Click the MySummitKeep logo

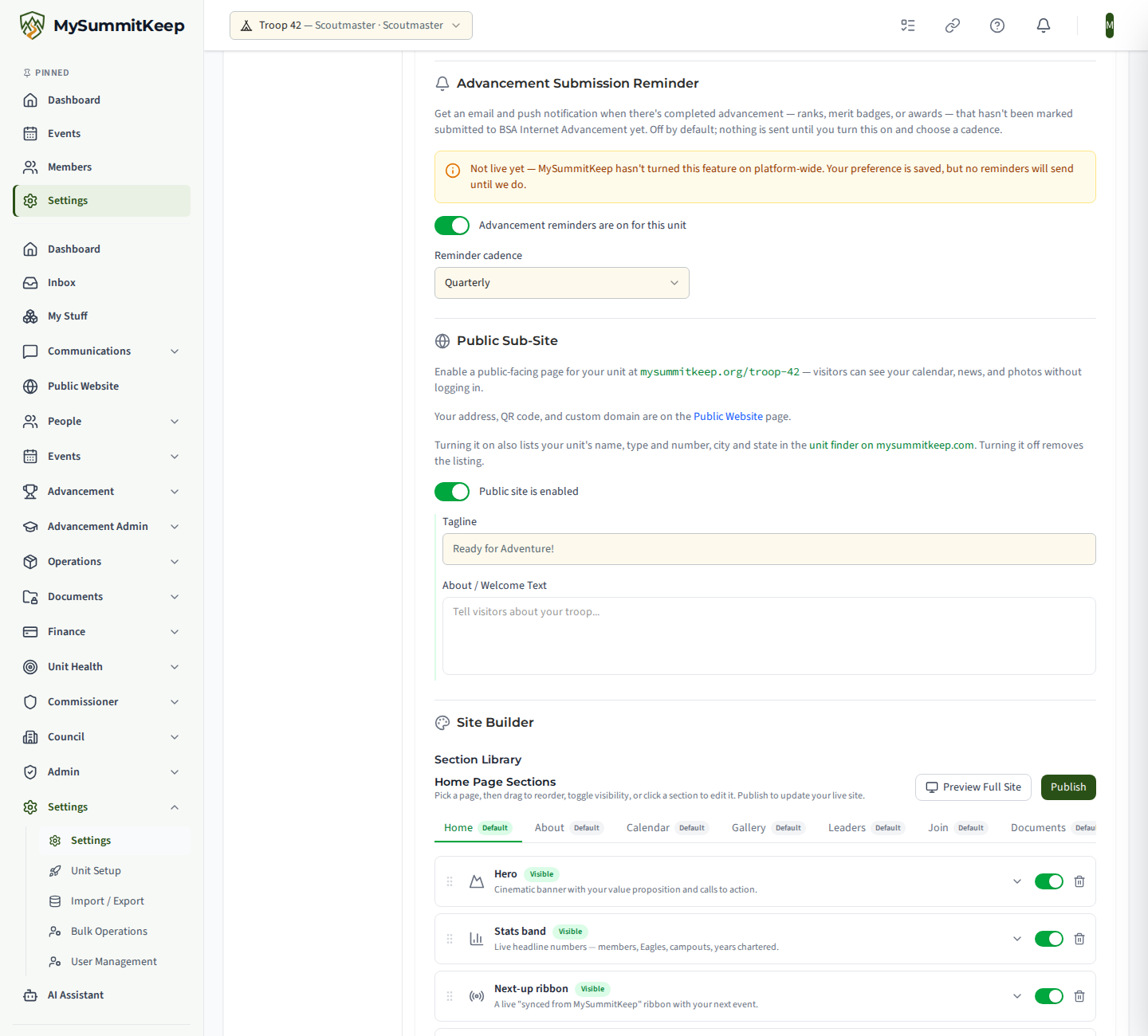[x=102, y=26]
